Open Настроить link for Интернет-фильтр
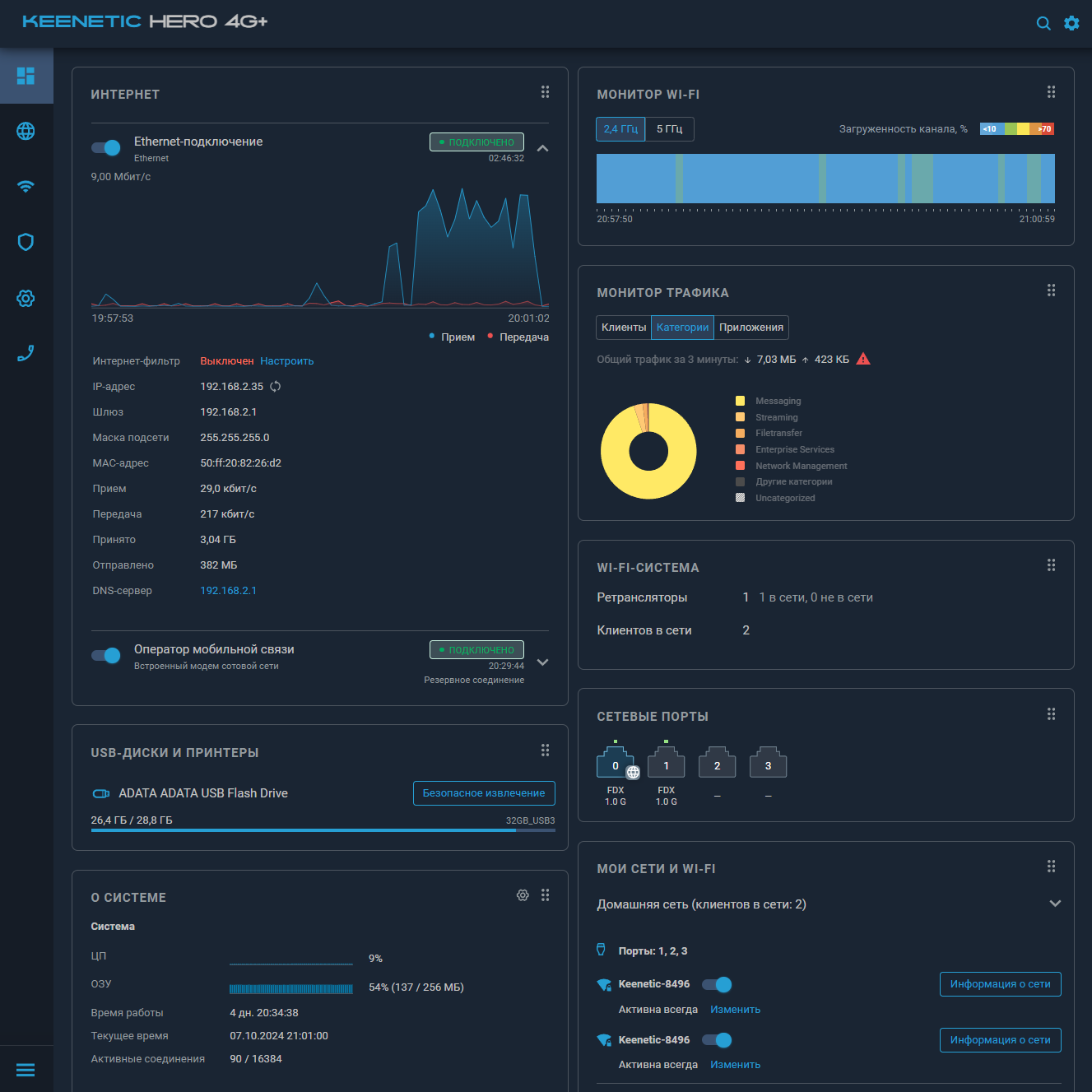The width and height of the screenshot is (1092, 1092). tap(286, 360)
